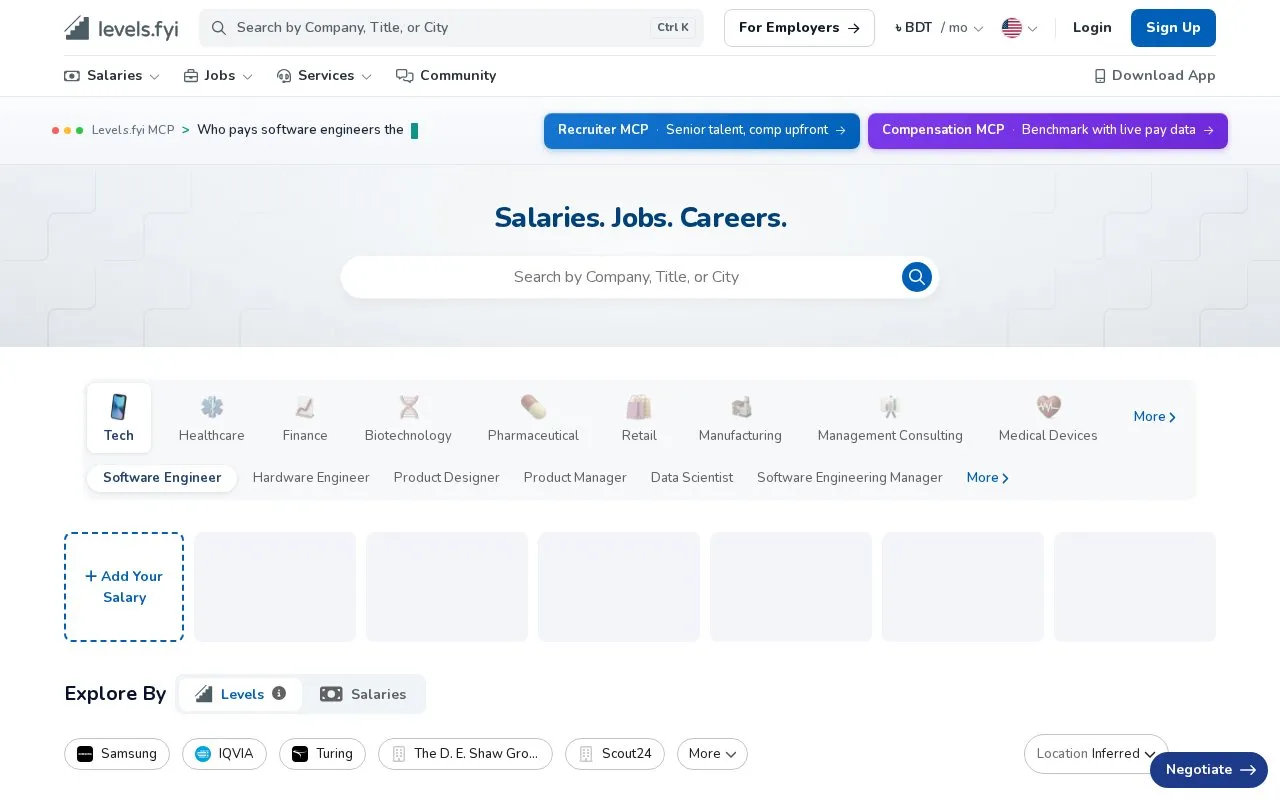Open the Community page
Screen dimensions: 1280x800
point(446,76)
